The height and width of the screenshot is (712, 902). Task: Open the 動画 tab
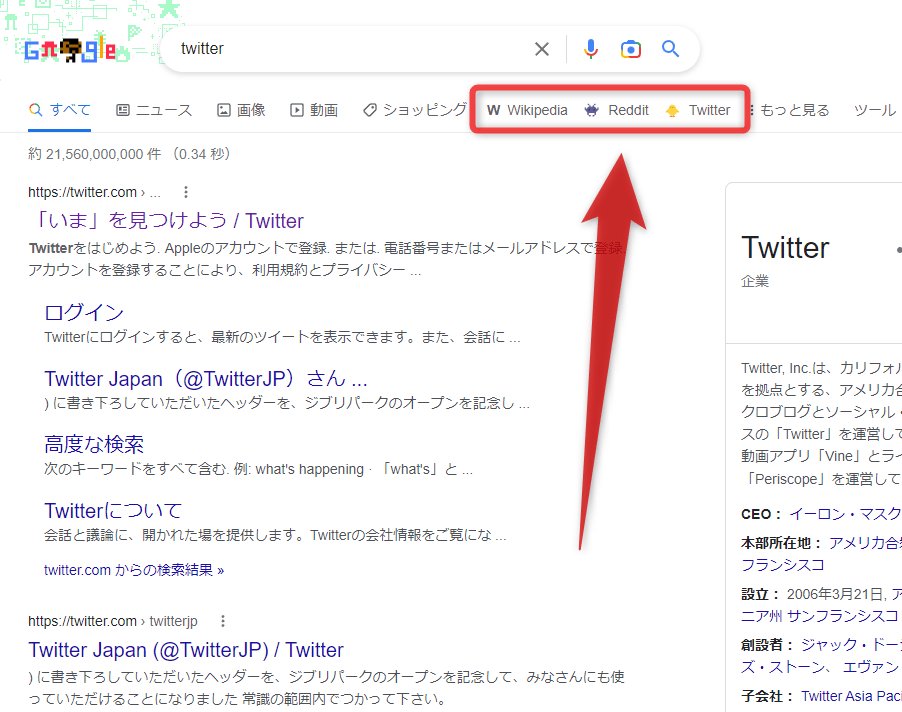(314, 110)
